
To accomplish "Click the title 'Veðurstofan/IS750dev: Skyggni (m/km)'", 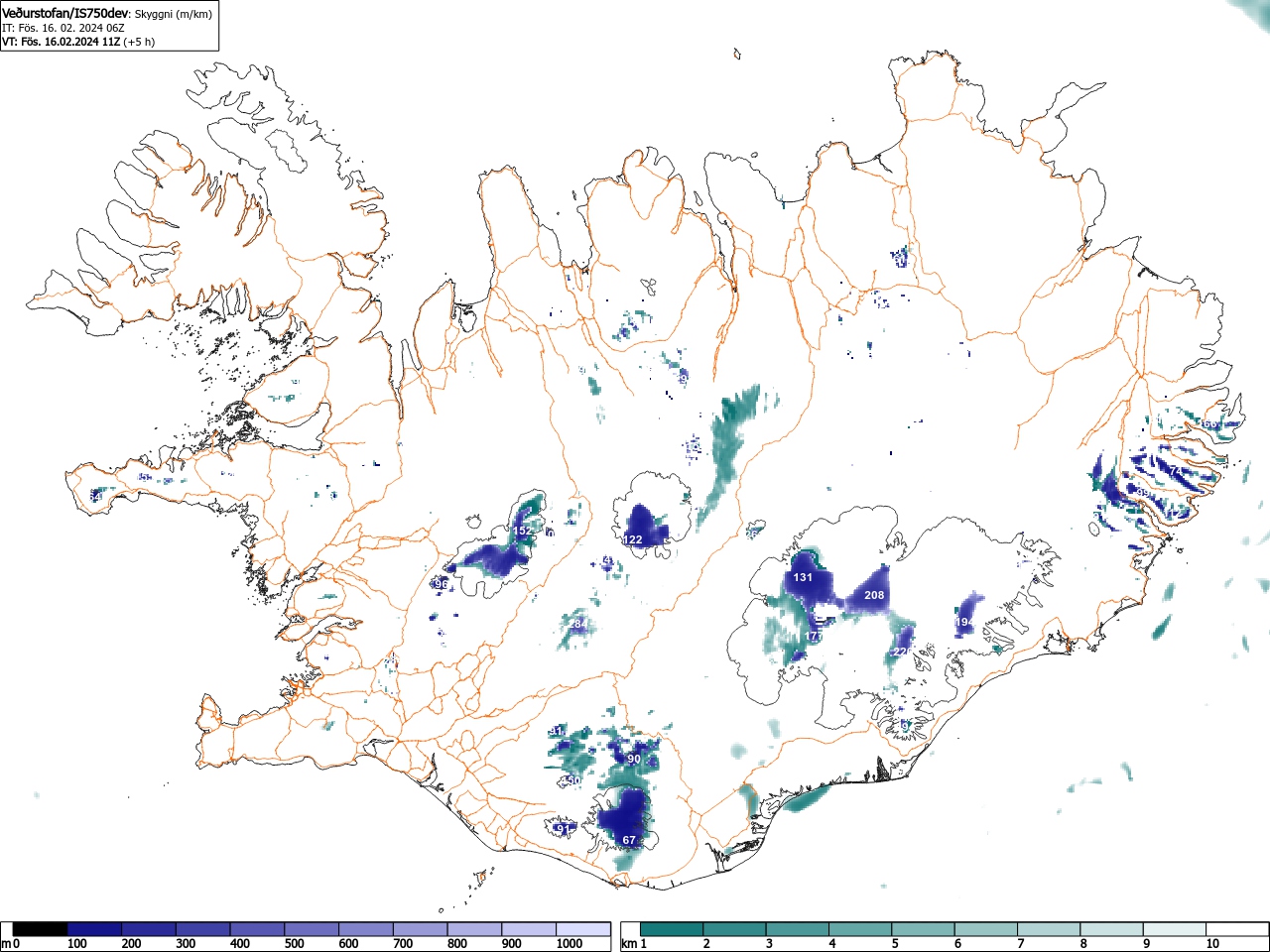I will 107,14.
